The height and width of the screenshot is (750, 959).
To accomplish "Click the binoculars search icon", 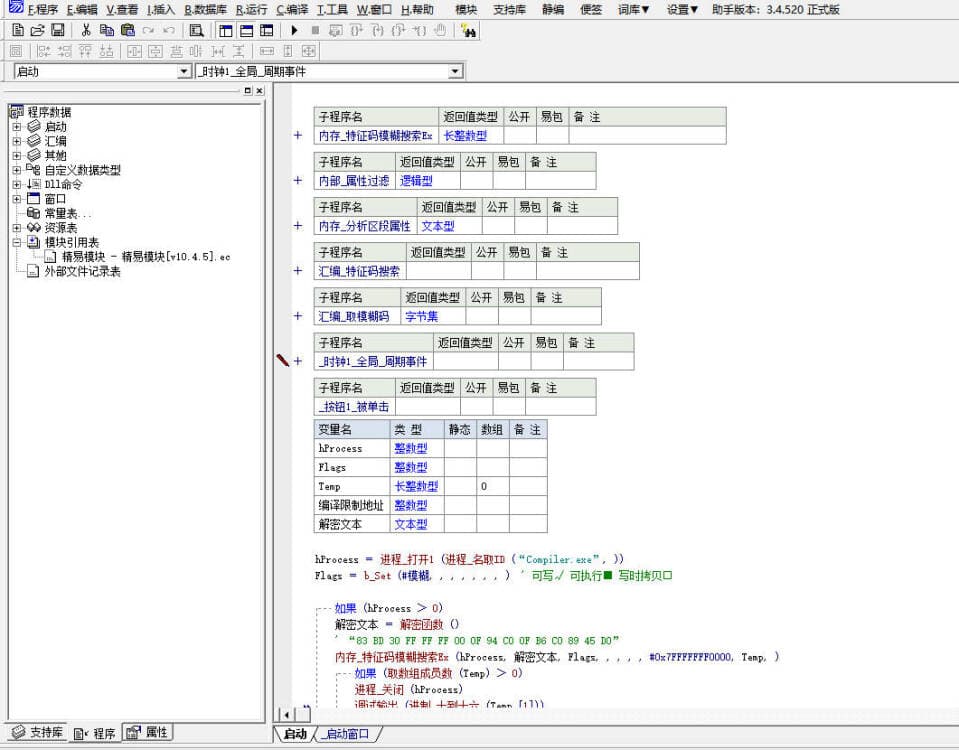I will tap(469, 30).
